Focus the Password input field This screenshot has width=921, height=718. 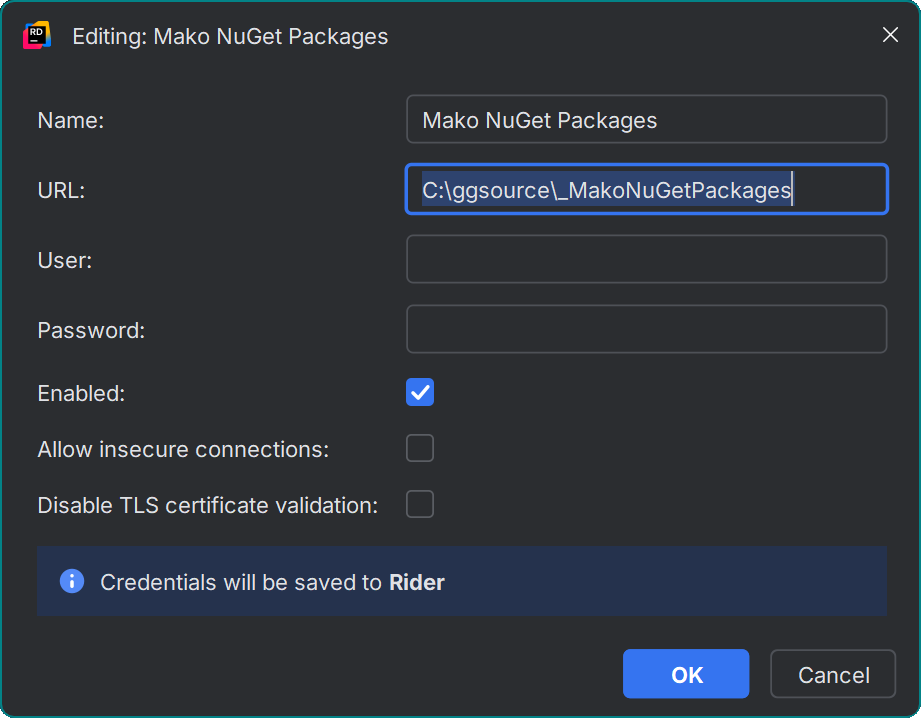646,330
